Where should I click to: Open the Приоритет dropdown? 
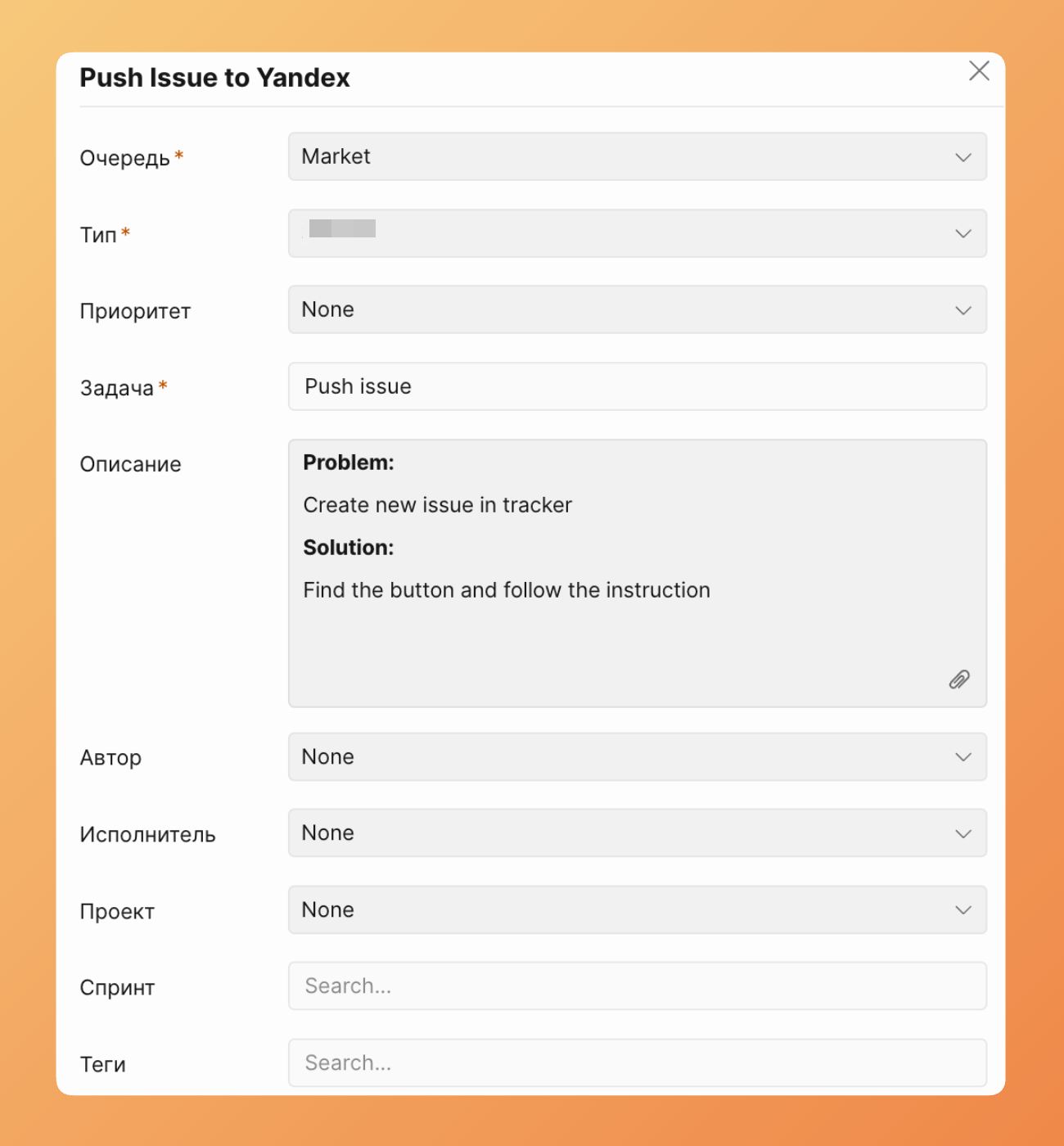point(637,309)
